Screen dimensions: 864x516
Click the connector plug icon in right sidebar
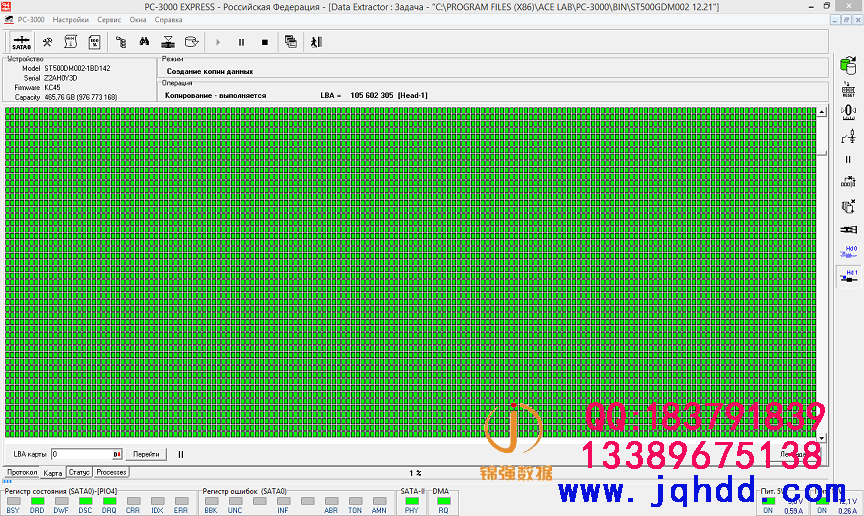tap(848, 229)
